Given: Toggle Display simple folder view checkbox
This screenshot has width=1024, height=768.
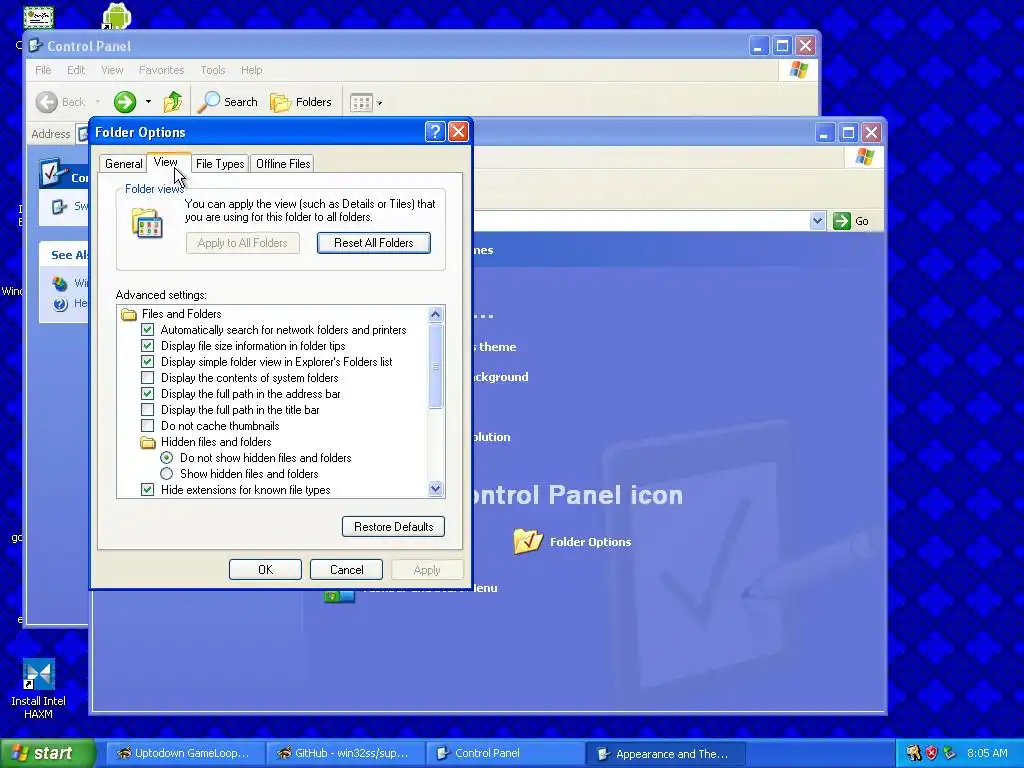Looking at the screenshot, I should [x=148, y=362].
